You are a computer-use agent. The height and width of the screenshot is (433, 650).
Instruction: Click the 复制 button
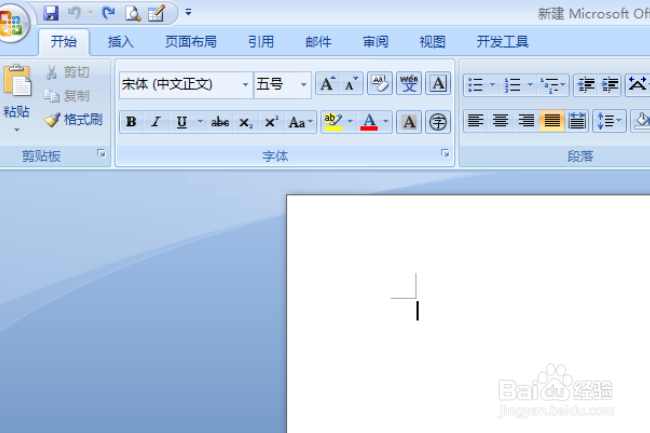(66, 96)
